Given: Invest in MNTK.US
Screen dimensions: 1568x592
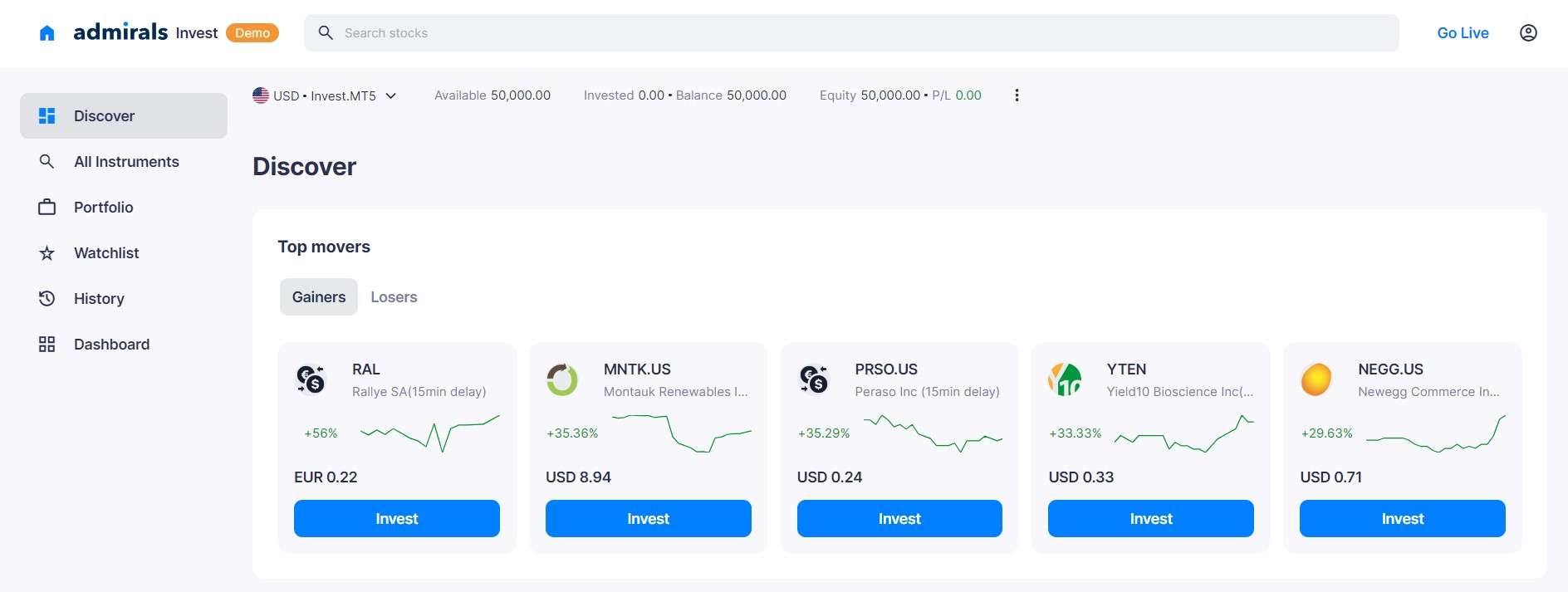Looking at the screenshot, I should click(x=649, y=518).
